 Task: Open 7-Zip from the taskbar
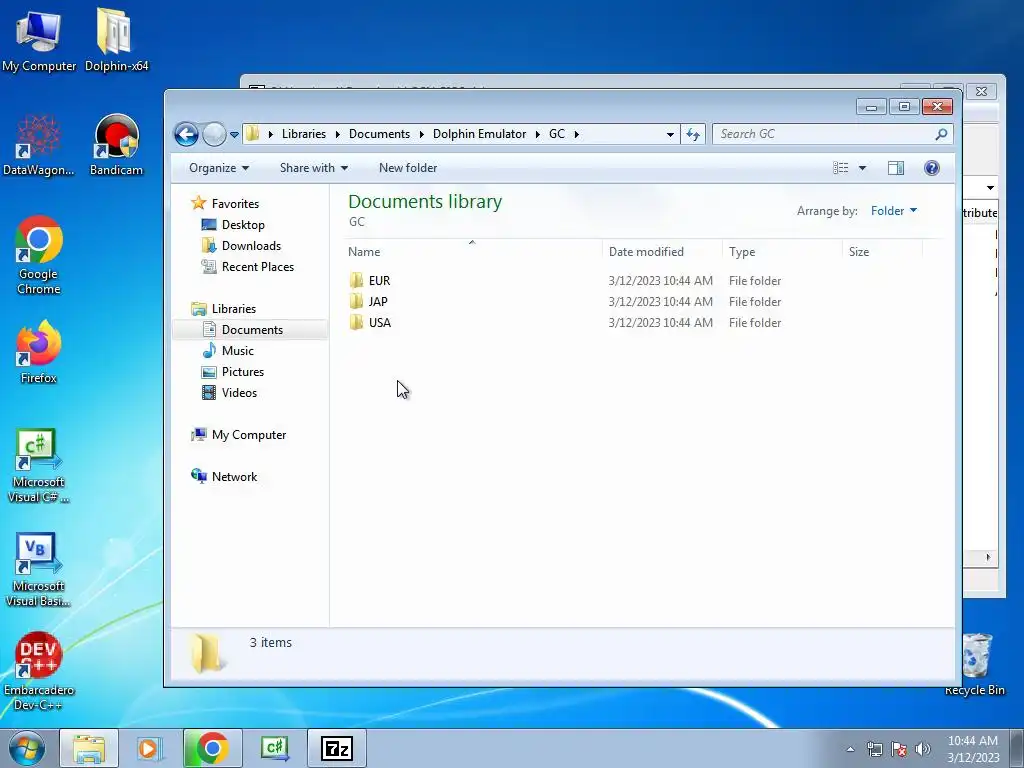[x=337, y=748]
